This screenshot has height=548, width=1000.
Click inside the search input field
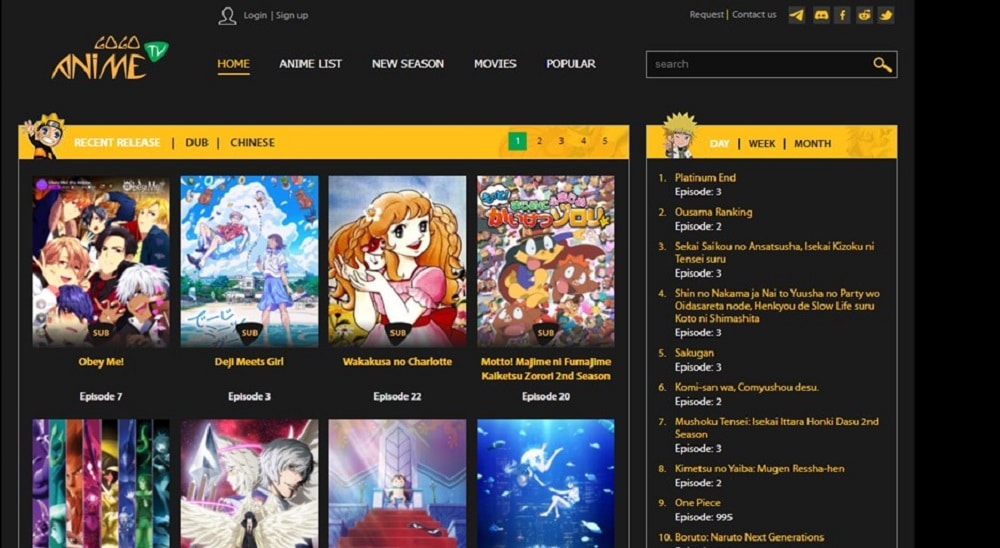[x=758, y=64]
